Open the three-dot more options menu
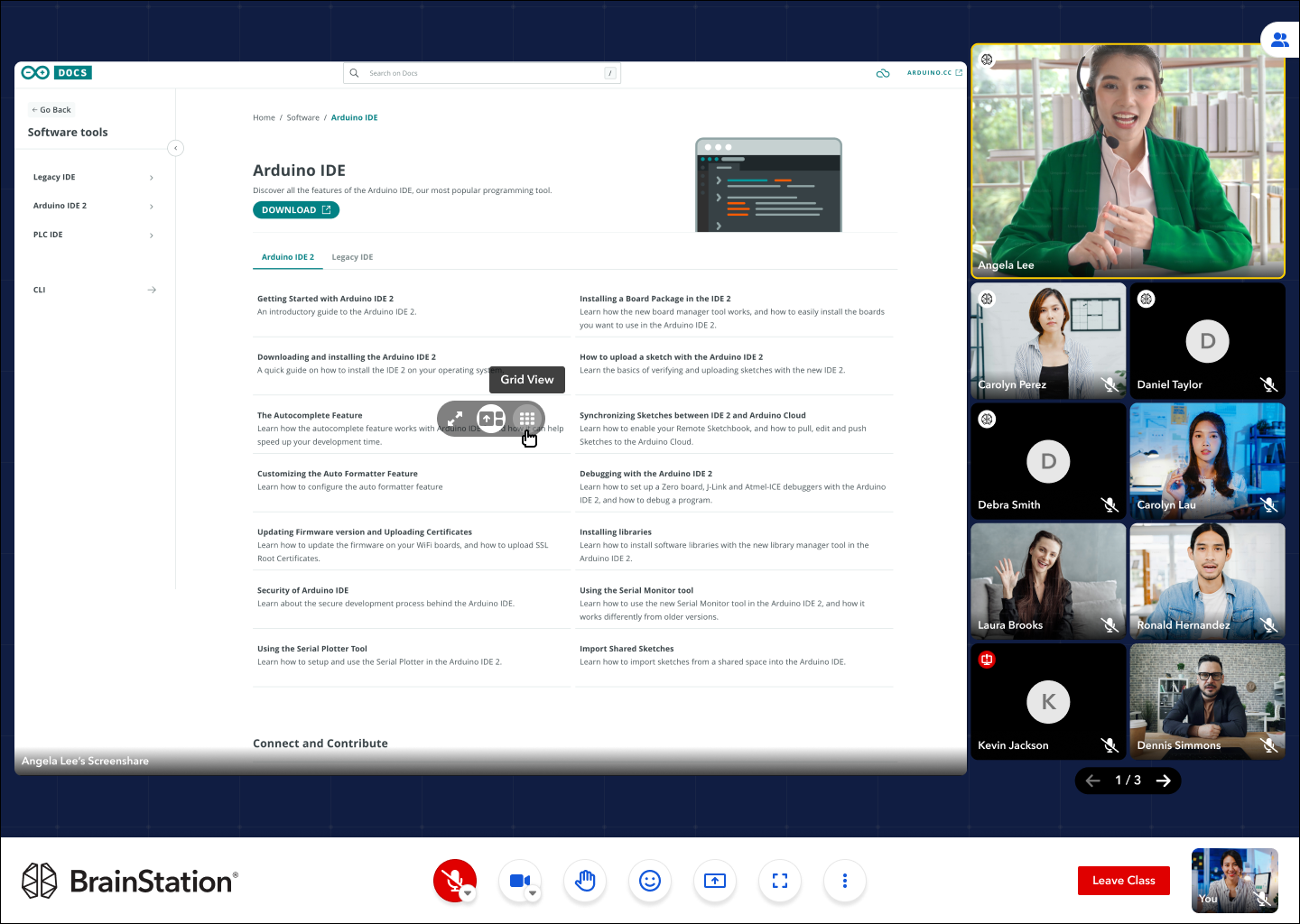Screen dimensions: 1300x924 845,880
